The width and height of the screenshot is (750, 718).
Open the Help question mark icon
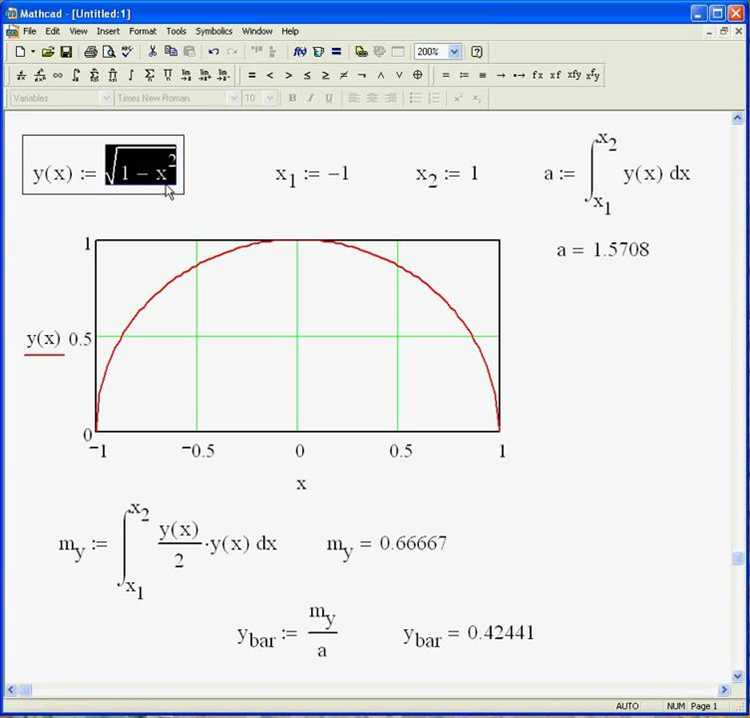tap(476, 52)
